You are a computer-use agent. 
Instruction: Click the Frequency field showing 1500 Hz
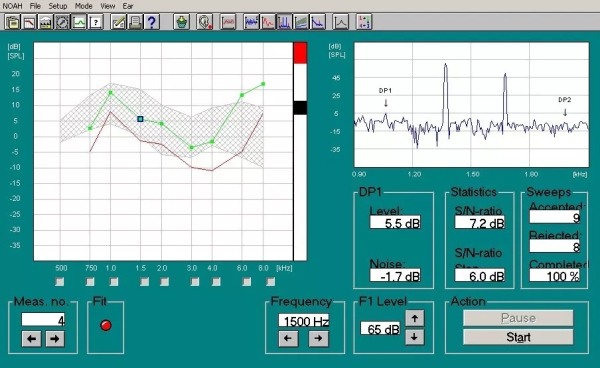304,321
